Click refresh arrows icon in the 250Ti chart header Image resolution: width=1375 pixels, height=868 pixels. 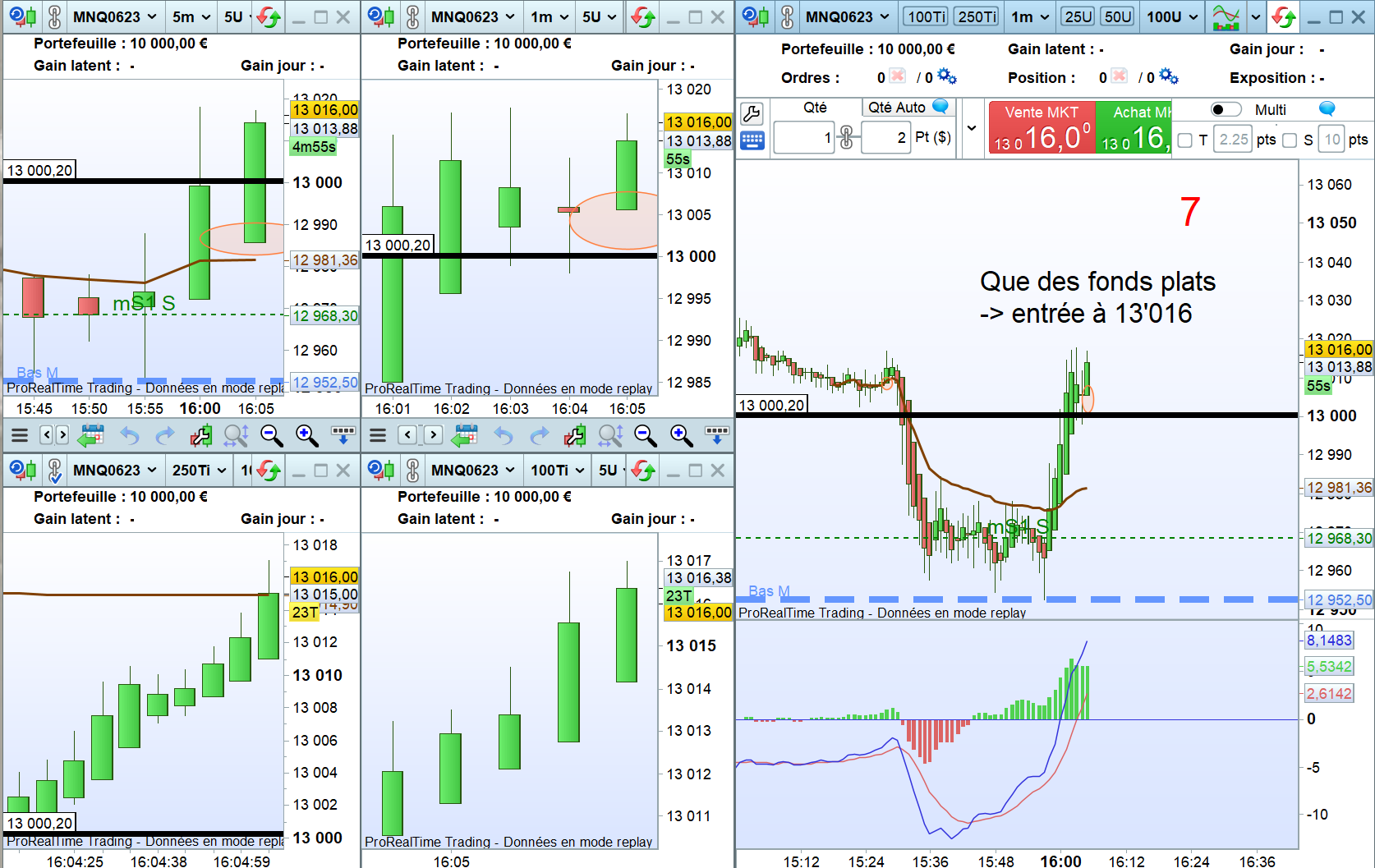pos(269,471)
